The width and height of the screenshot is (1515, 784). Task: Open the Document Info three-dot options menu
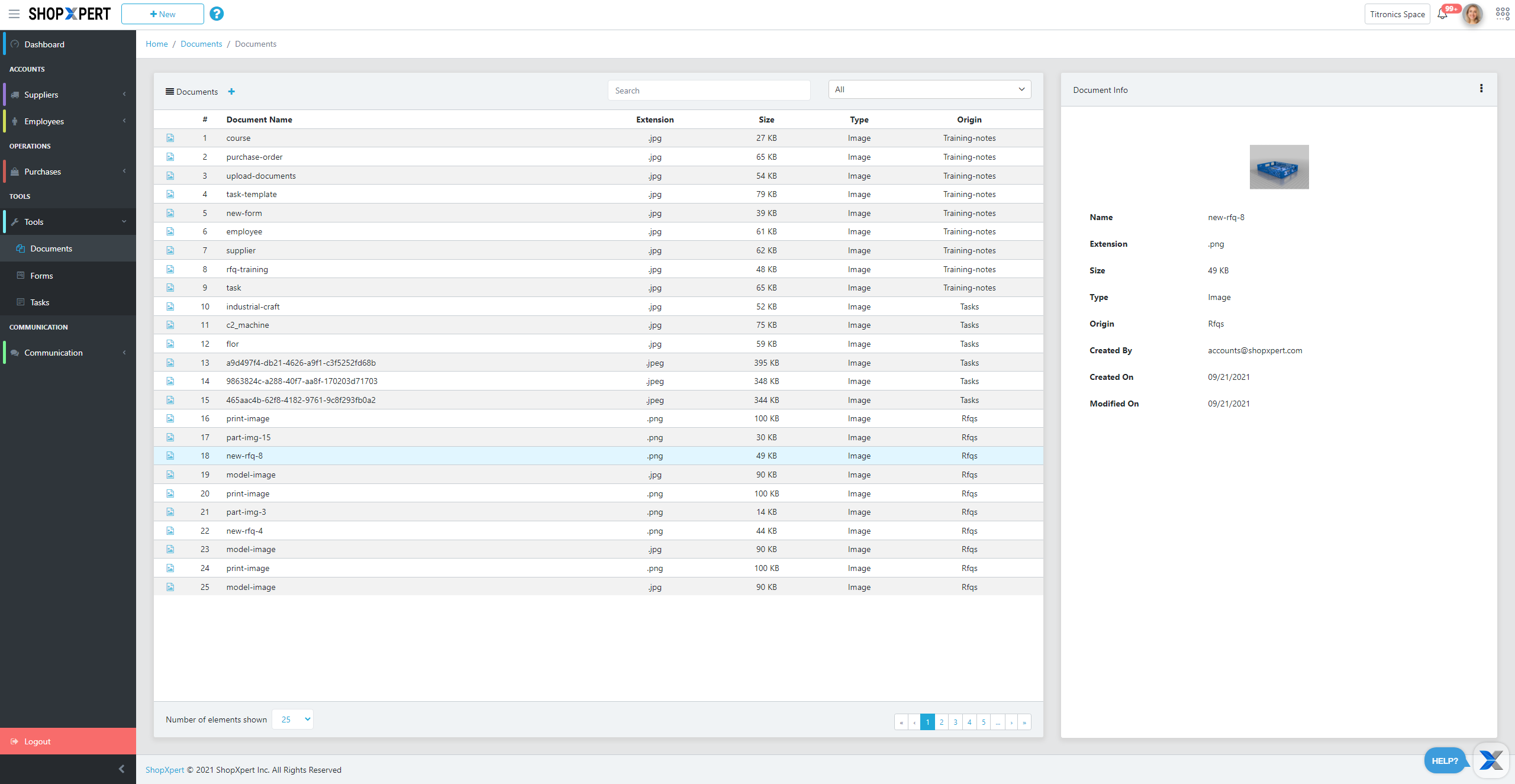tap(1481, 88)
